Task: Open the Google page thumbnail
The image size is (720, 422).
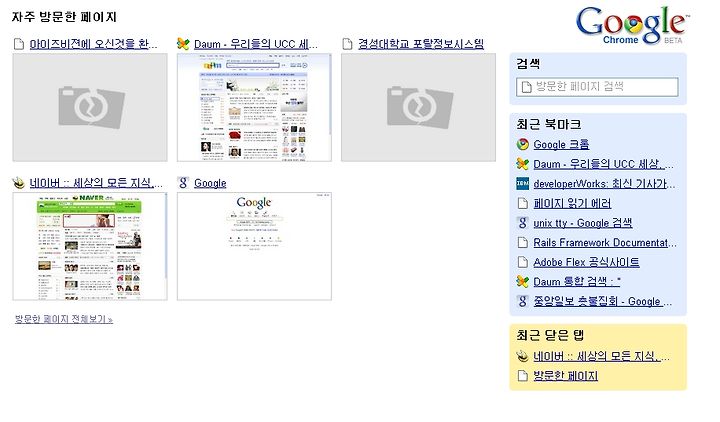Action: [x=254, y=247]
